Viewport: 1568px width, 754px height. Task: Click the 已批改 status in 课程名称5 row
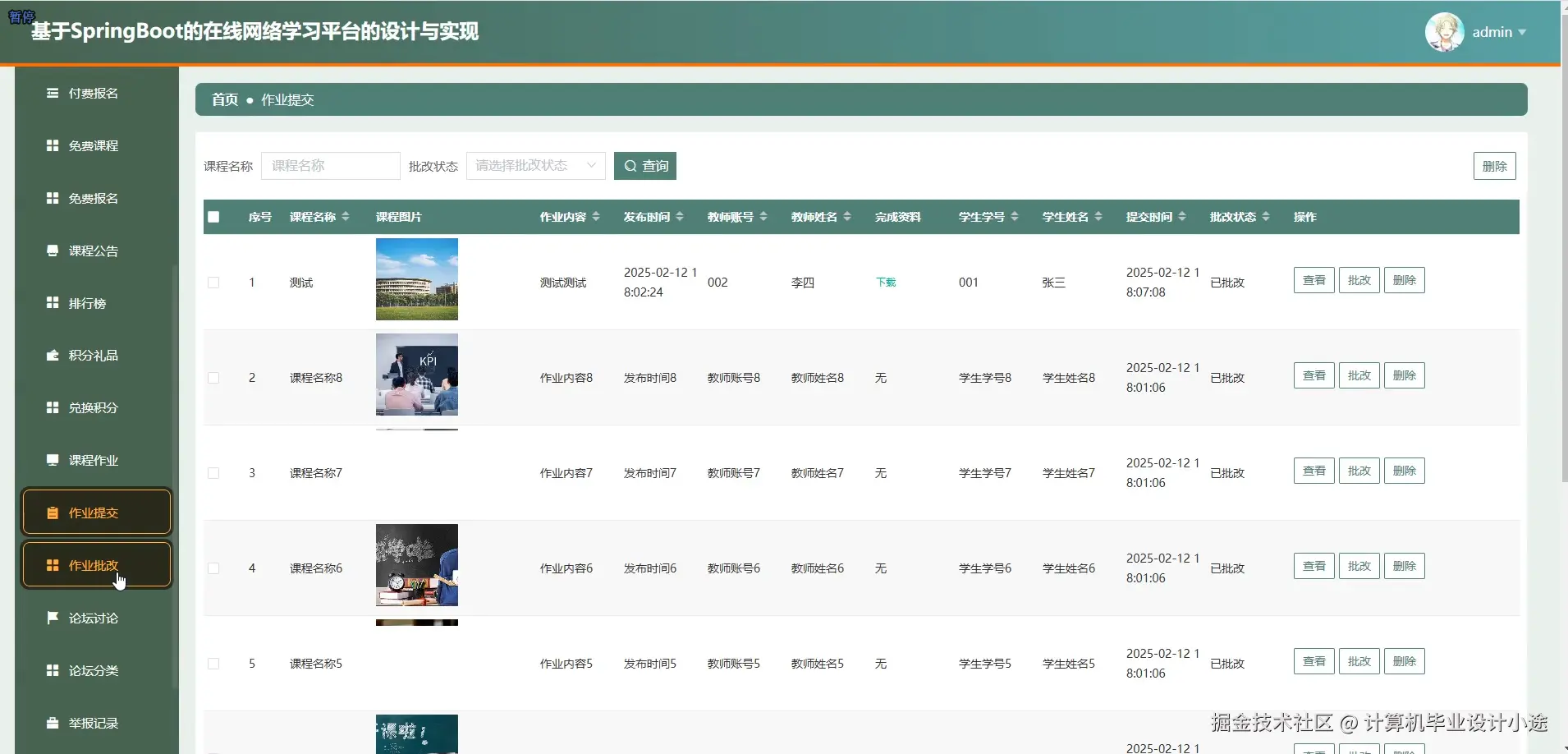(1227, 664)
